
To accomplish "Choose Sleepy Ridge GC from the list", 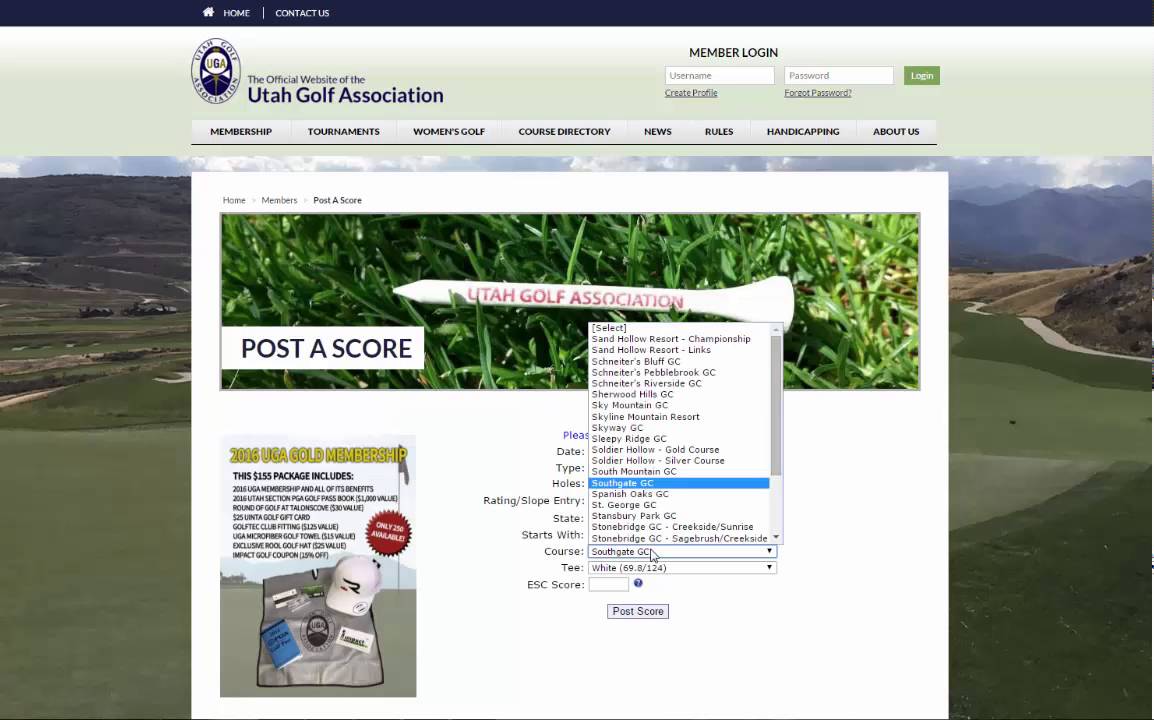I will pyautogui.click(x=679, y=439).
